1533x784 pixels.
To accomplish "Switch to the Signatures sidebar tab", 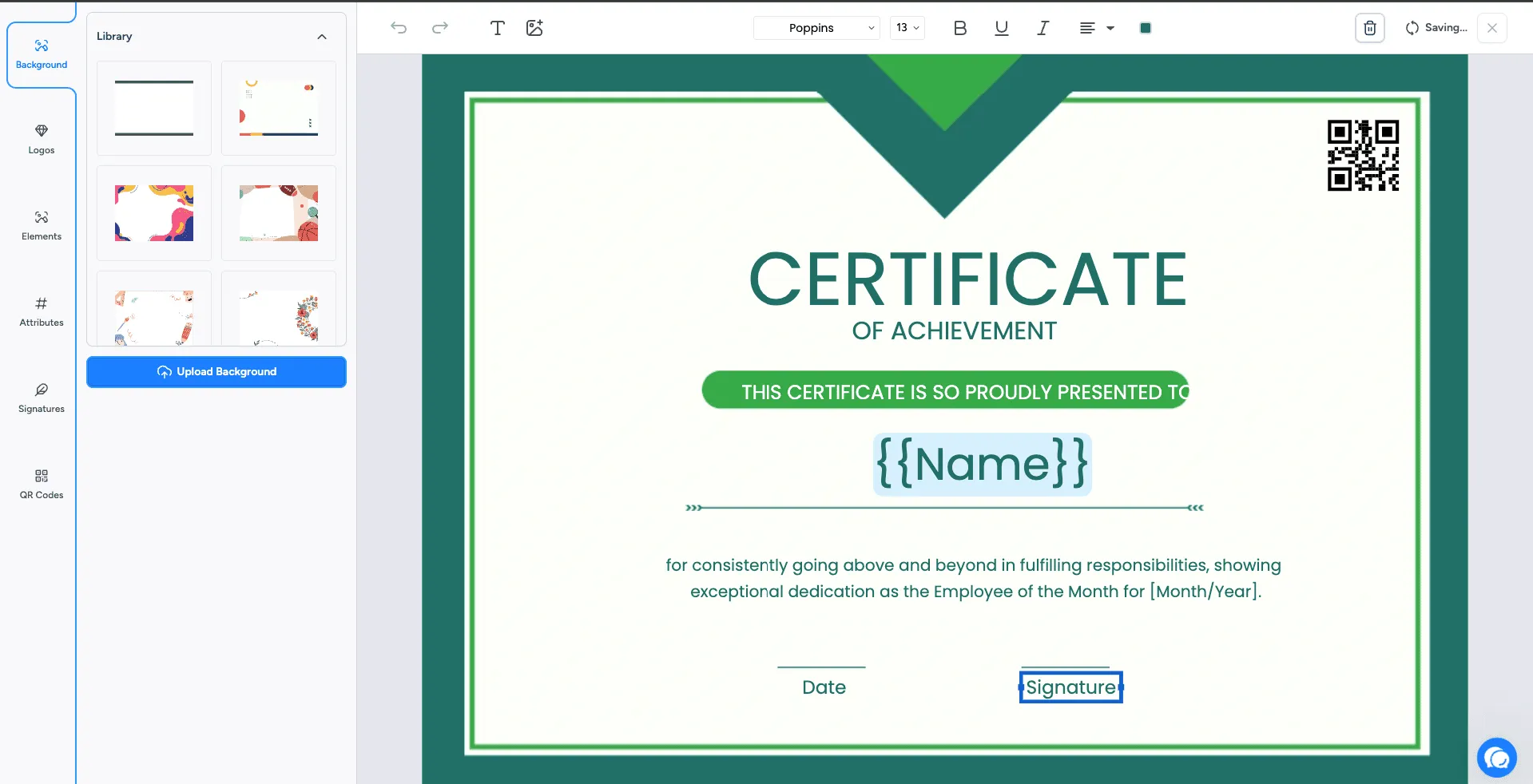I will pyautogui.click(x=42, y=398).
